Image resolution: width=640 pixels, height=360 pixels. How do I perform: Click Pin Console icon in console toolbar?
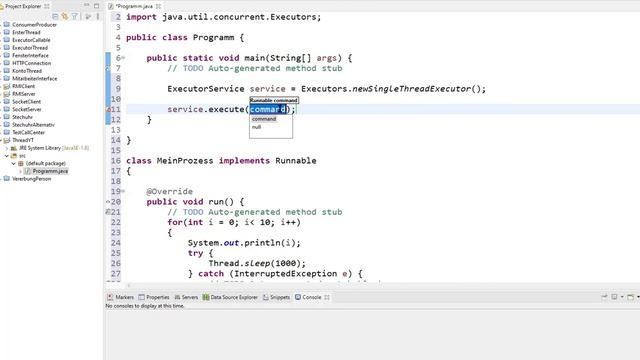604,297
